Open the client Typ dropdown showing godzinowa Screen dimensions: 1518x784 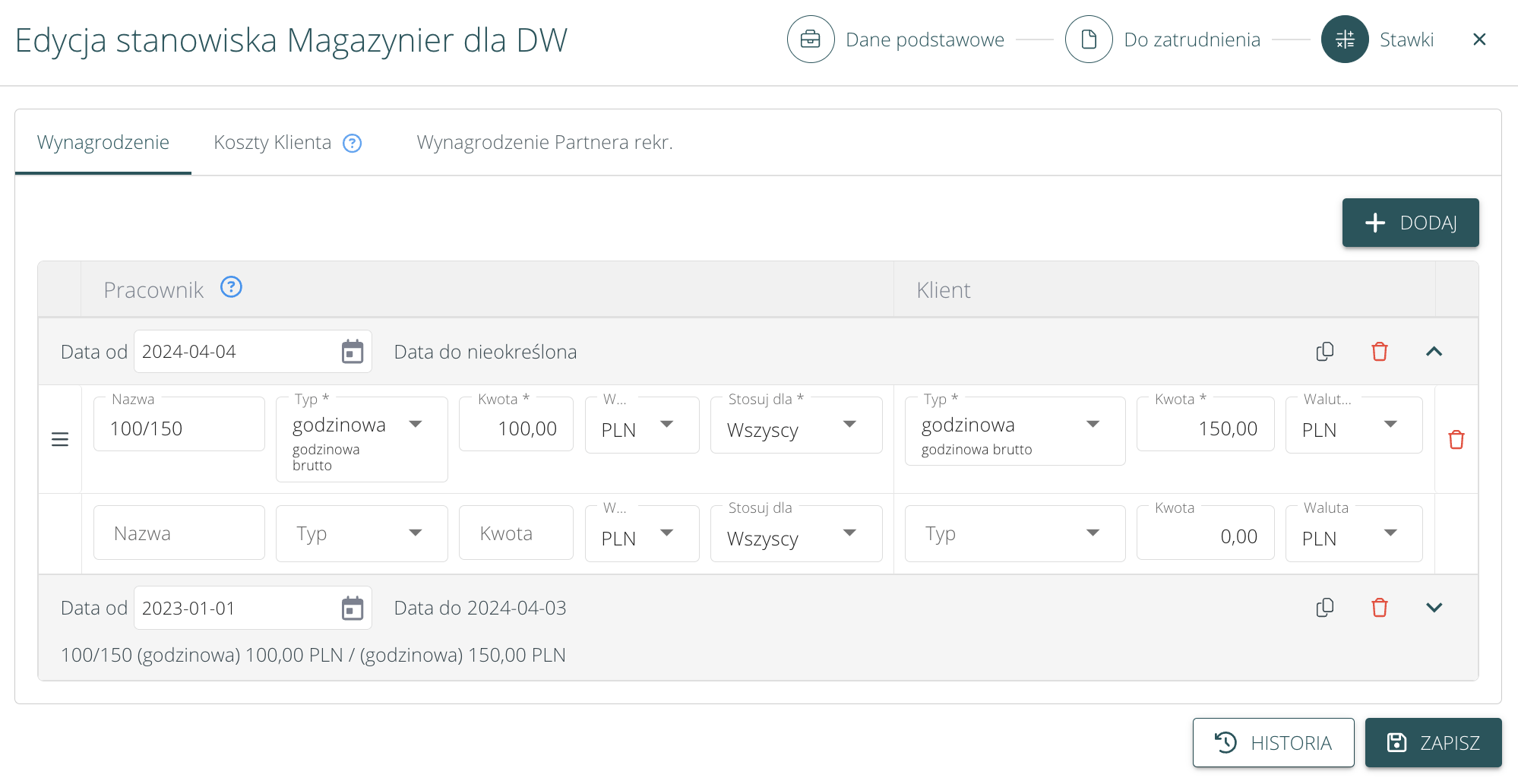tap(1014, 426)
